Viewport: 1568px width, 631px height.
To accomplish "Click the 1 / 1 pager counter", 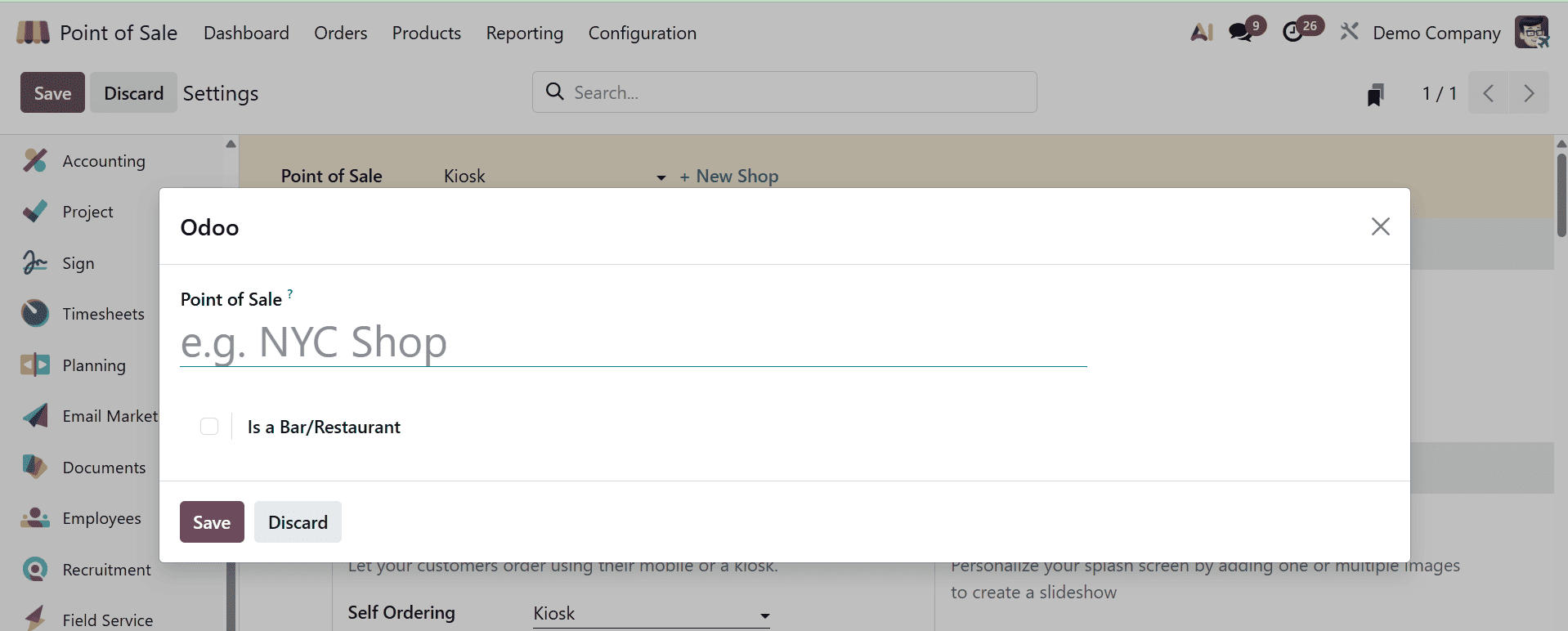I will point(1439,93).
